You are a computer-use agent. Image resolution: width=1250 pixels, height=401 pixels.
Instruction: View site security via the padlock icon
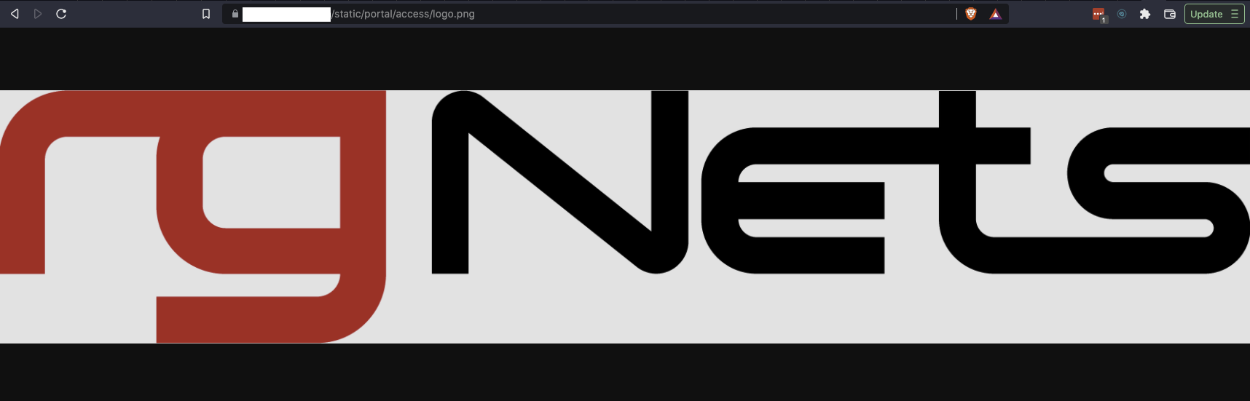tap(235, 14)
